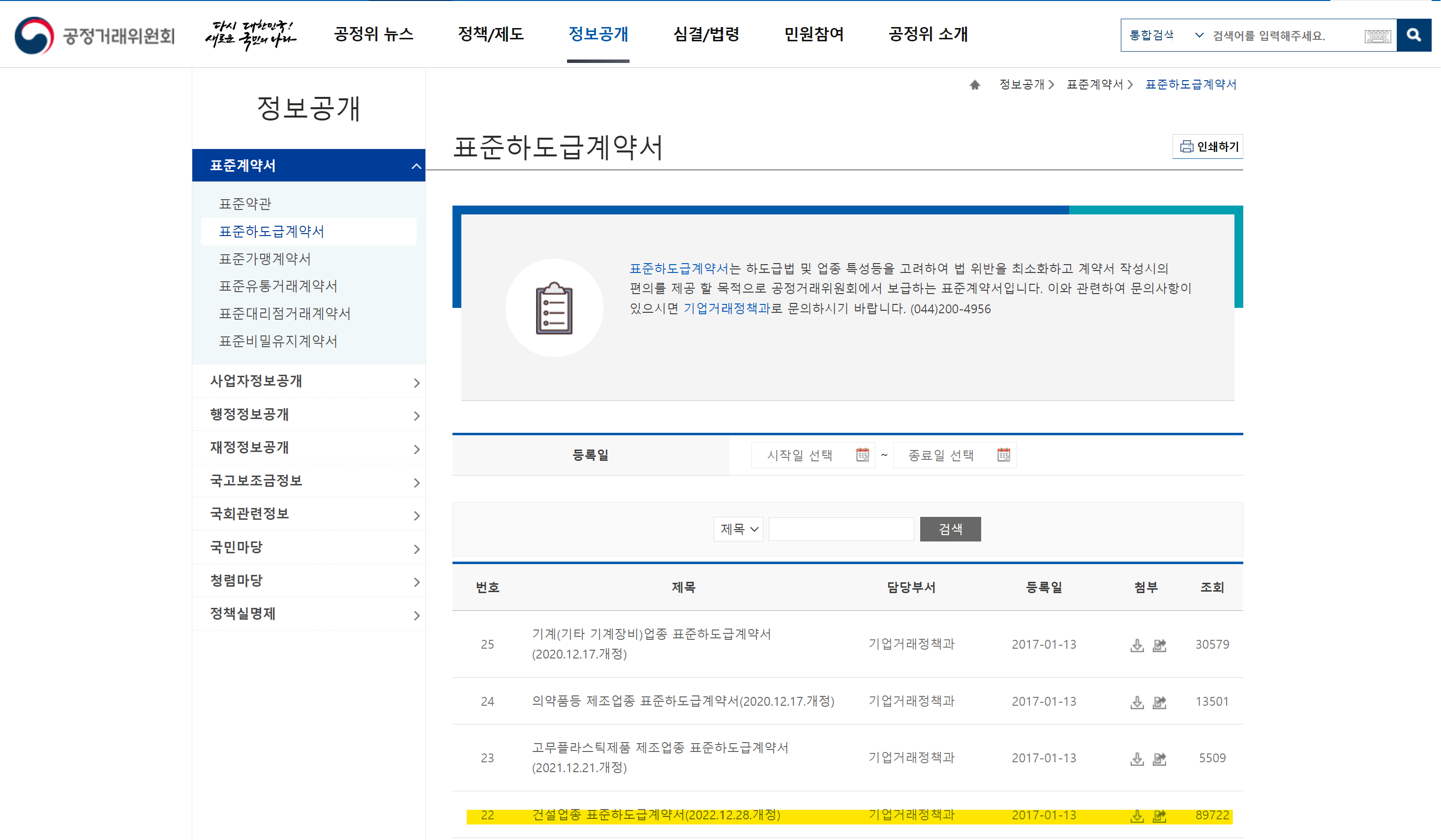The width and height of the screenshot is (1441, 840).
Task: Click the 조회 column header
Action: click(x=1212, y=587)
